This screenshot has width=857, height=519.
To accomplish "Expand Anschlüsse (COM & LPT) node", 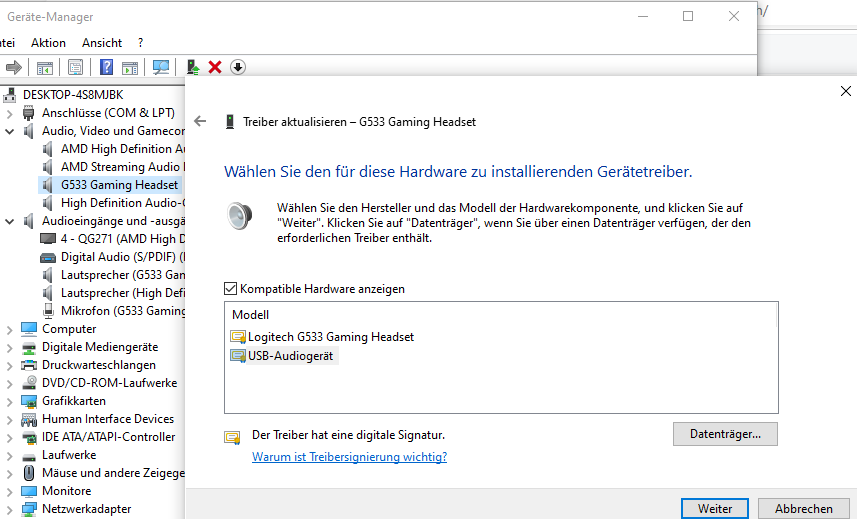I will click(x=9, y=114).
